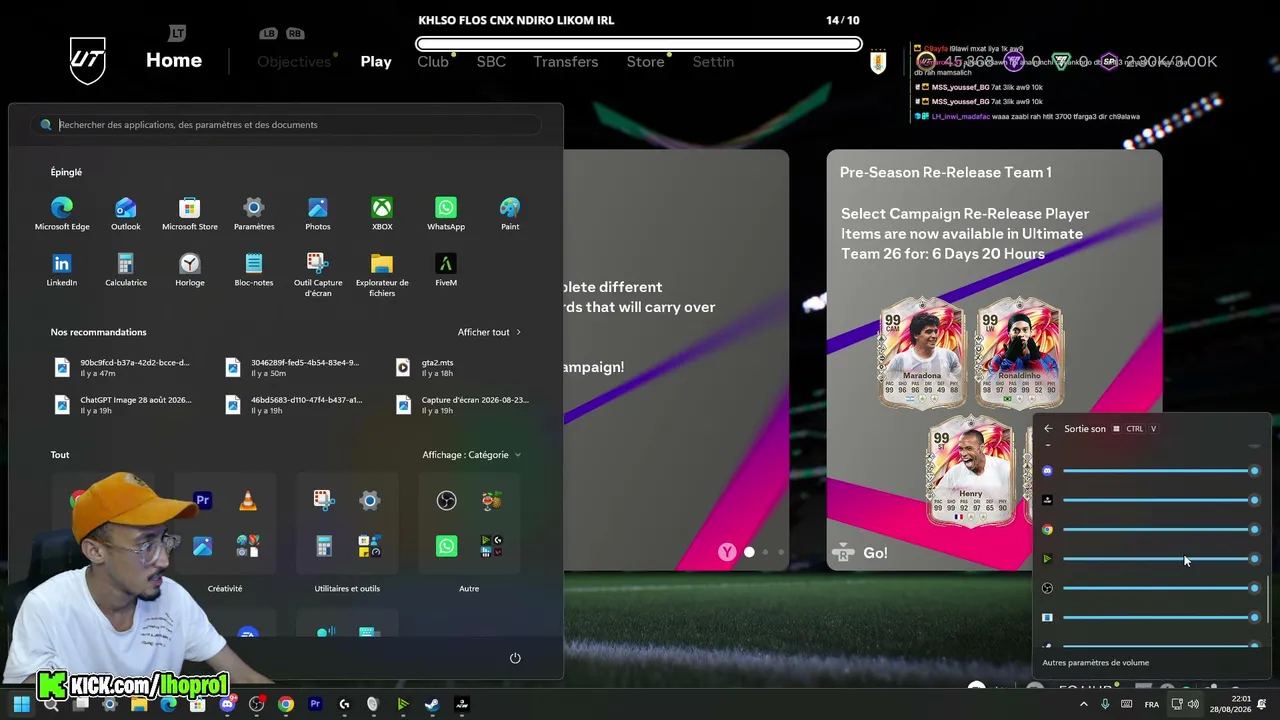Image resolution: width=1280 pixels, height=720 pixels.
Task: Open Premiere Pro in Créativité group
Action: click(203, 500)
